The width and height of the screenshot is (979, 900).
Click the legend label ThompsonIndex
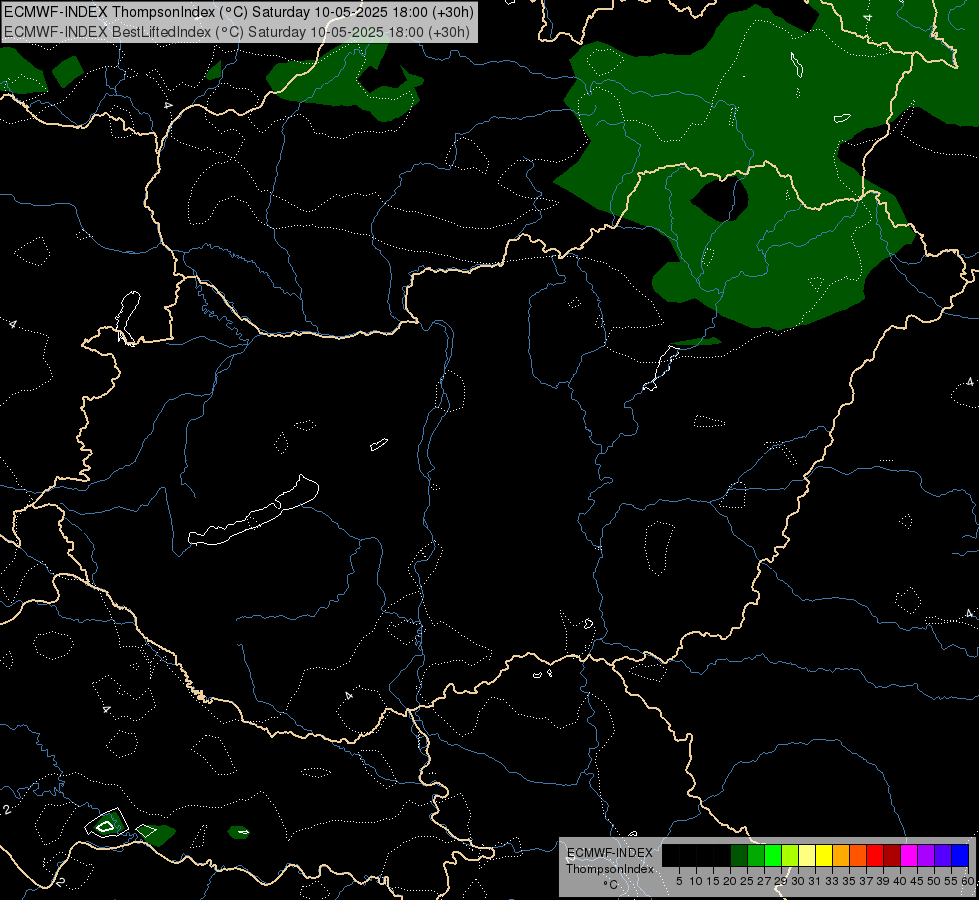610,869
